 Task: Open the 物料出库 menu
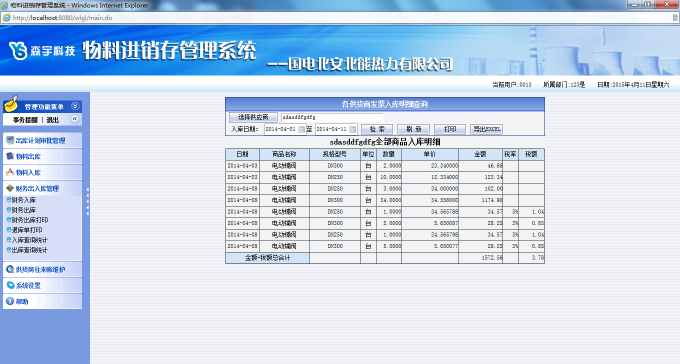42,156
